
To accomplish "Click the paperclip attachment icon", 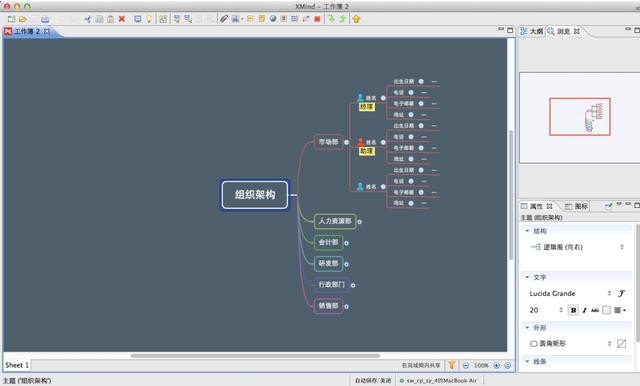I will [x=224, y=19].
